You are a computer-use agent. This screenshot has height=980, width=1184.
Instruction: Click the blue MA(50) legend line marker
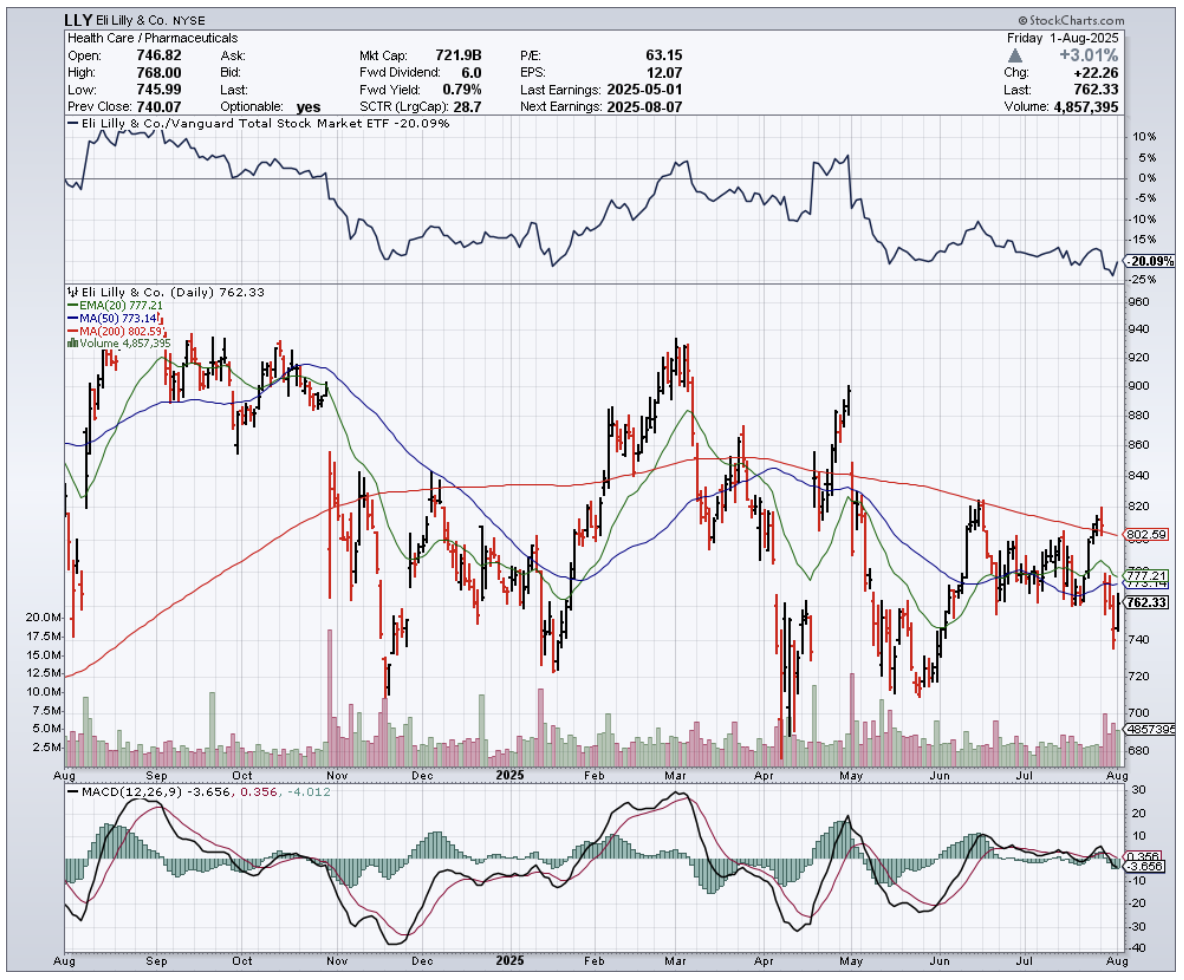70,318
